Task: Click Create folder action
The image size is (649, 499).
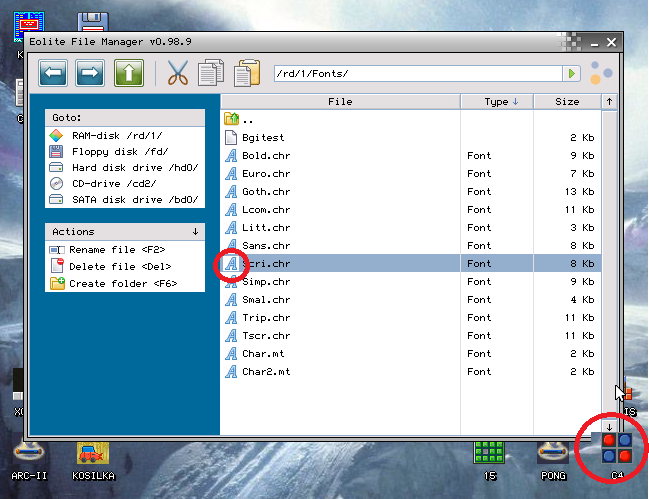Action: [x=122, y=283]
